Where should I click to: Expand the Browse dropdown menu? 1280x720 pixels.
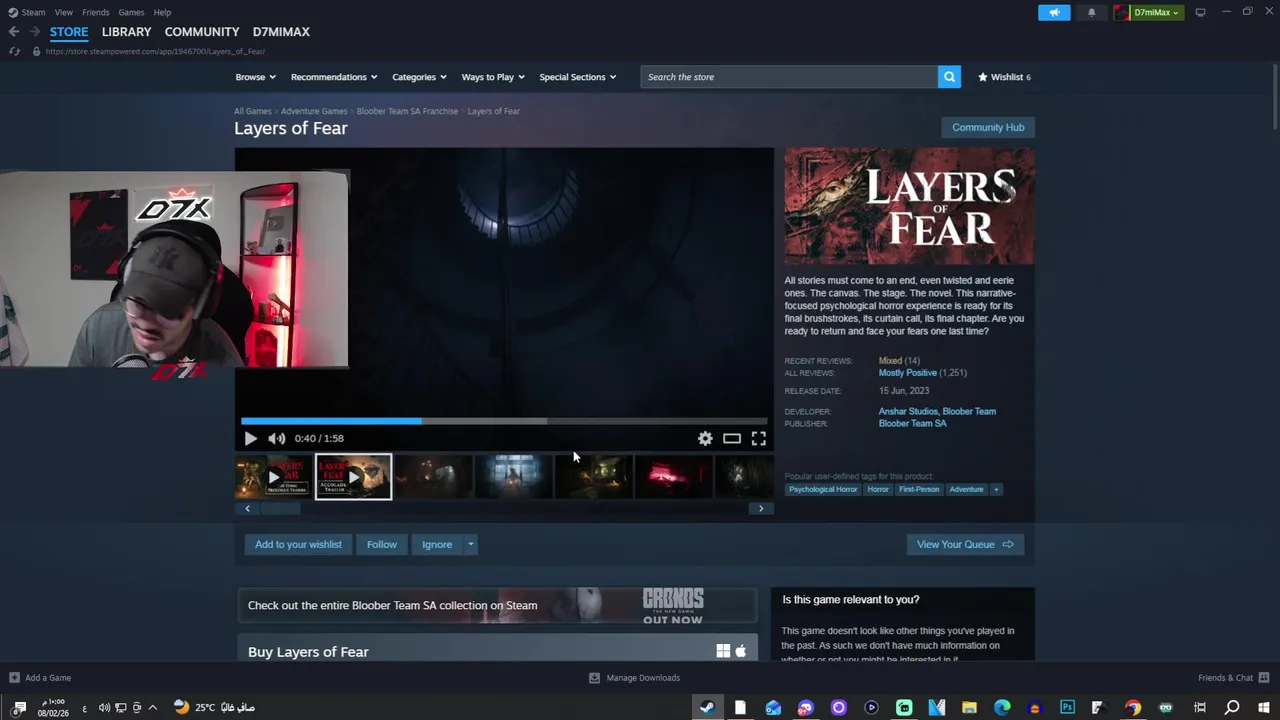[255, 77]
